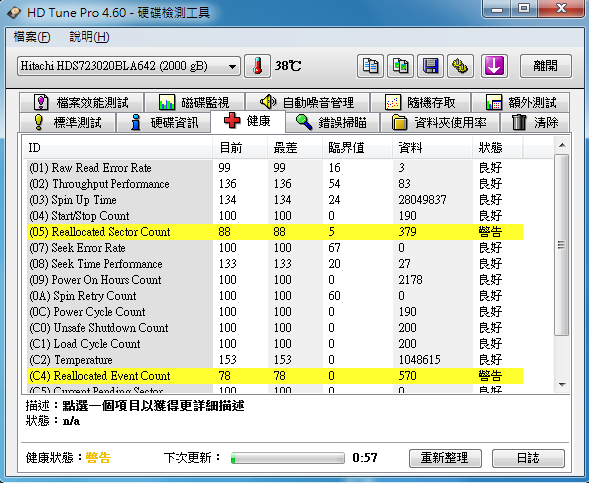Screen dimensions: 589x483
Task: Open the 硬碟資訊 tab
Action: click(x=164, y=122)
